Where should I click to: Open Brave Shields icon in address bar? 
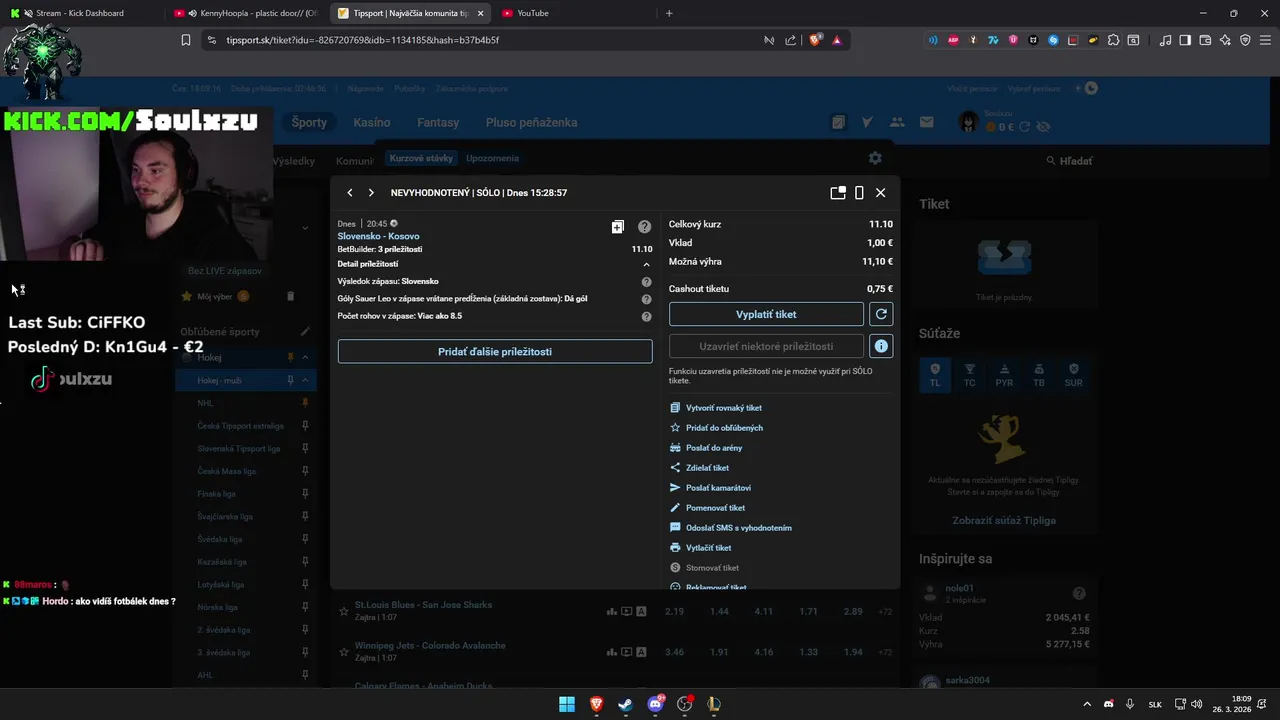click(816, 40)
